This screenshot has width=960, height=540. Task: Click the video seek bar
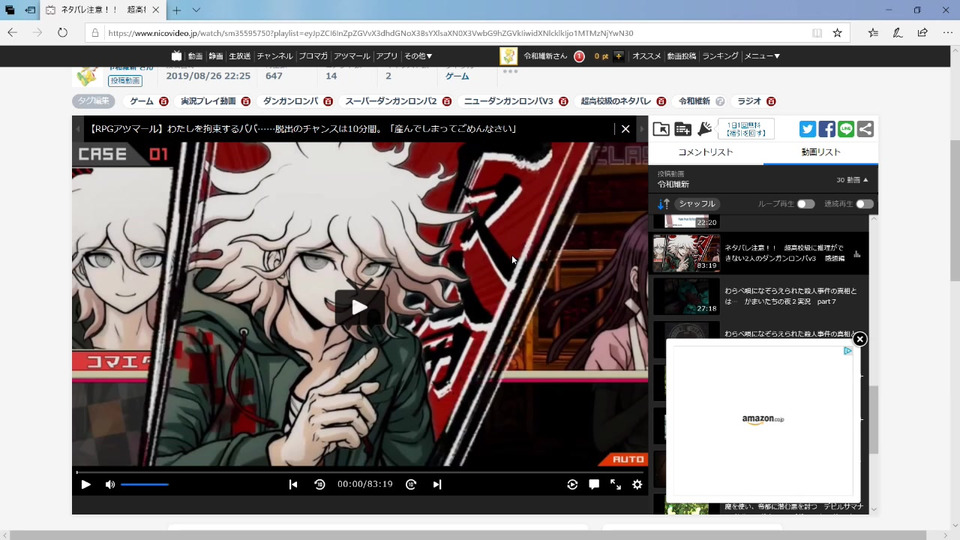[x=360, y=472]
